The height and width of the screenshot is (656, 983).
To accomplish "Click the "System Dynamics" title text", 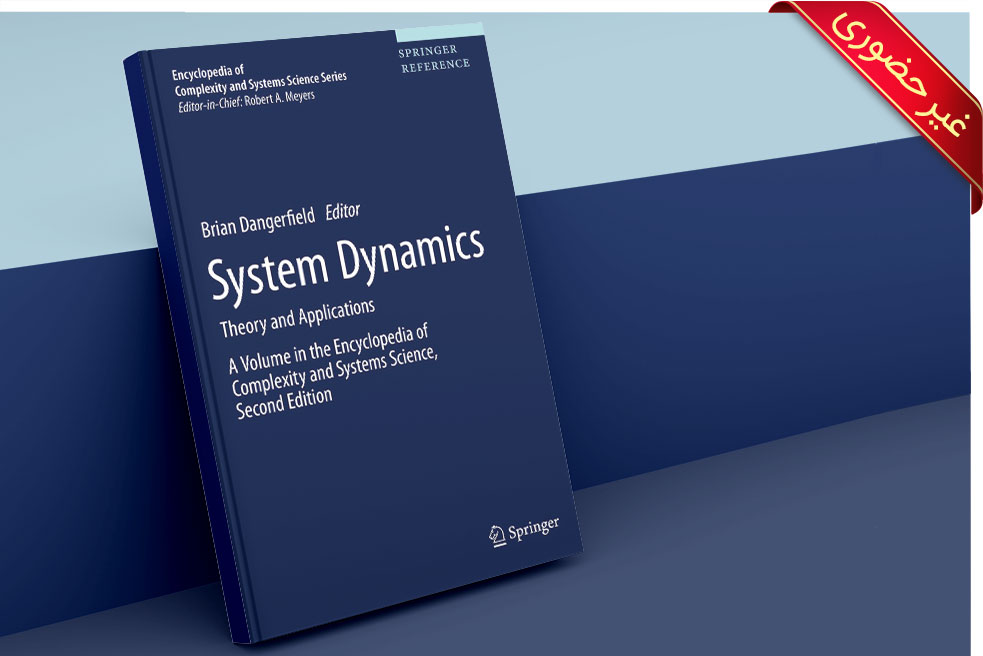I will point(345,264).
